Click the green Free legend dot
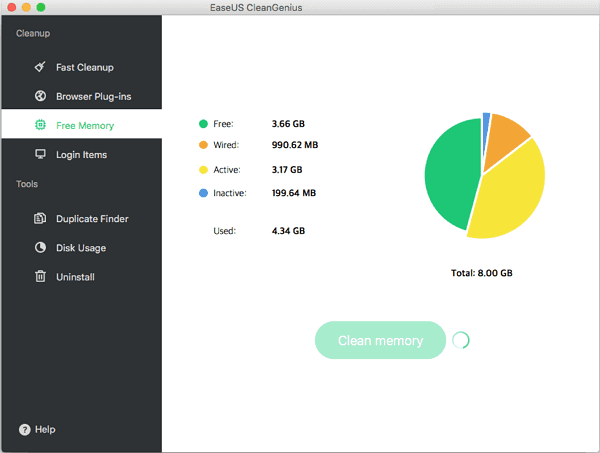The image size is (600, 453). coord(203,124)
